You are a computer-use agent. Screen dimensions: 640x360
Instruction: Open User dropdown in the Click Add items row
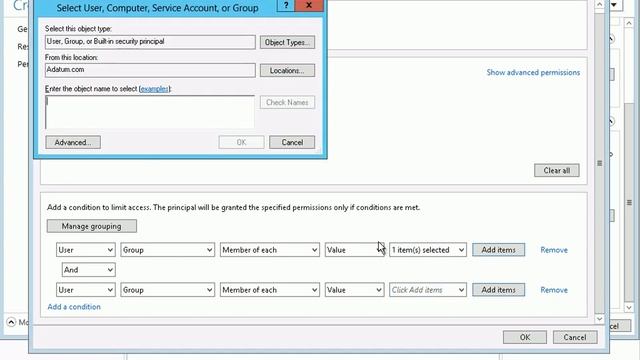tap(86, 290)
